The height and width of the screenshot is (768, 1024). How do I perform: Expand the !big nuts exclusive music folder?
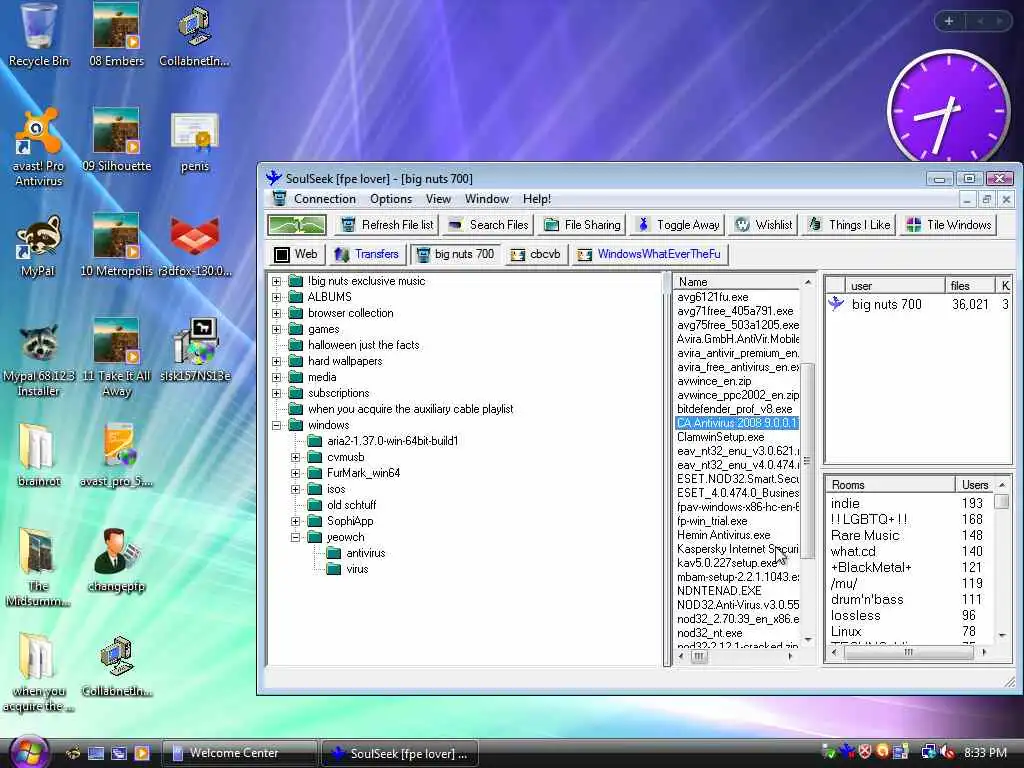(x=276, y=281)
